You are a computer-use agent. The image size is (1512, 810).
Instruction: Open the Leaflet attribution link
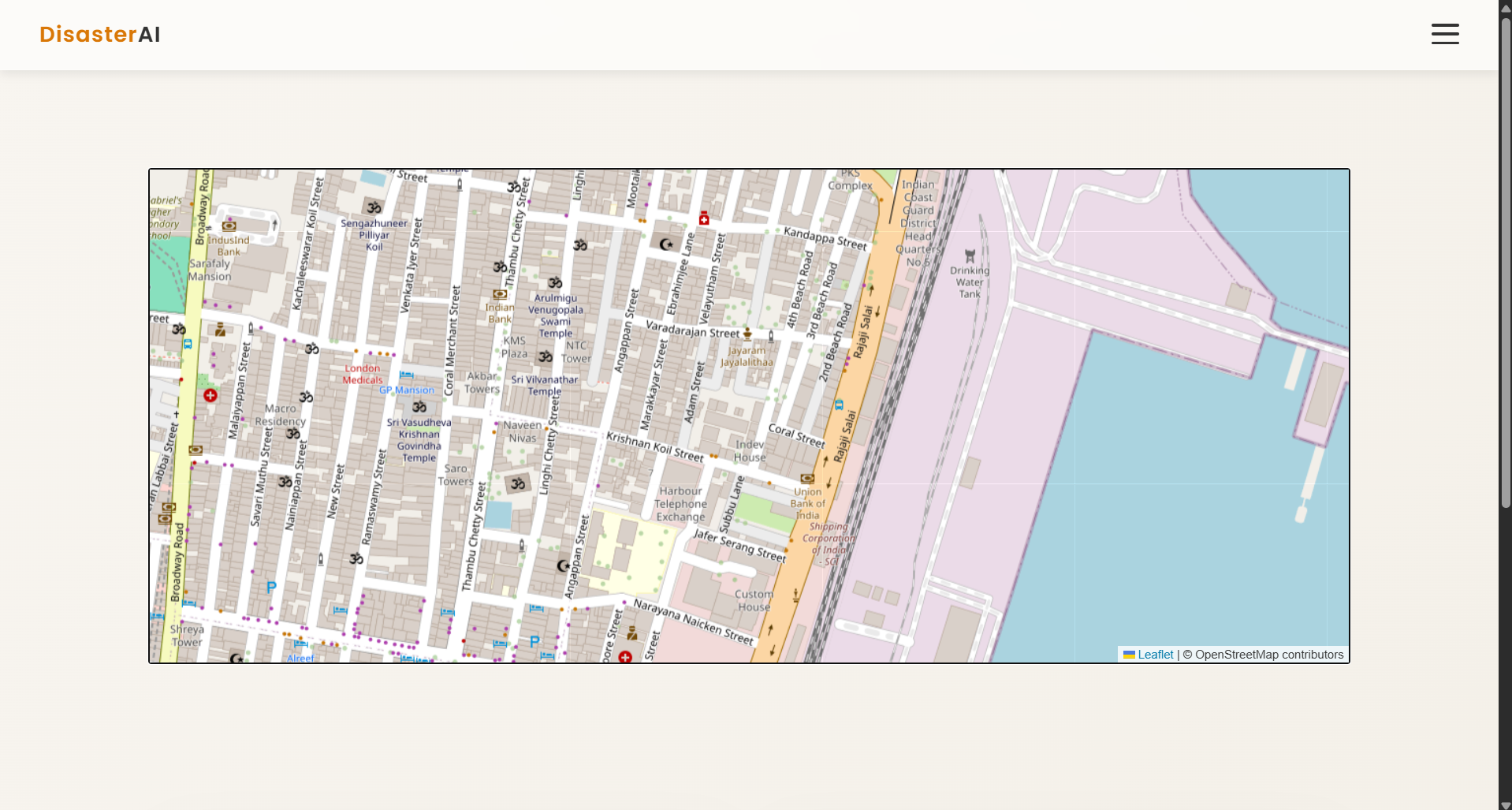coord(1155,655)
